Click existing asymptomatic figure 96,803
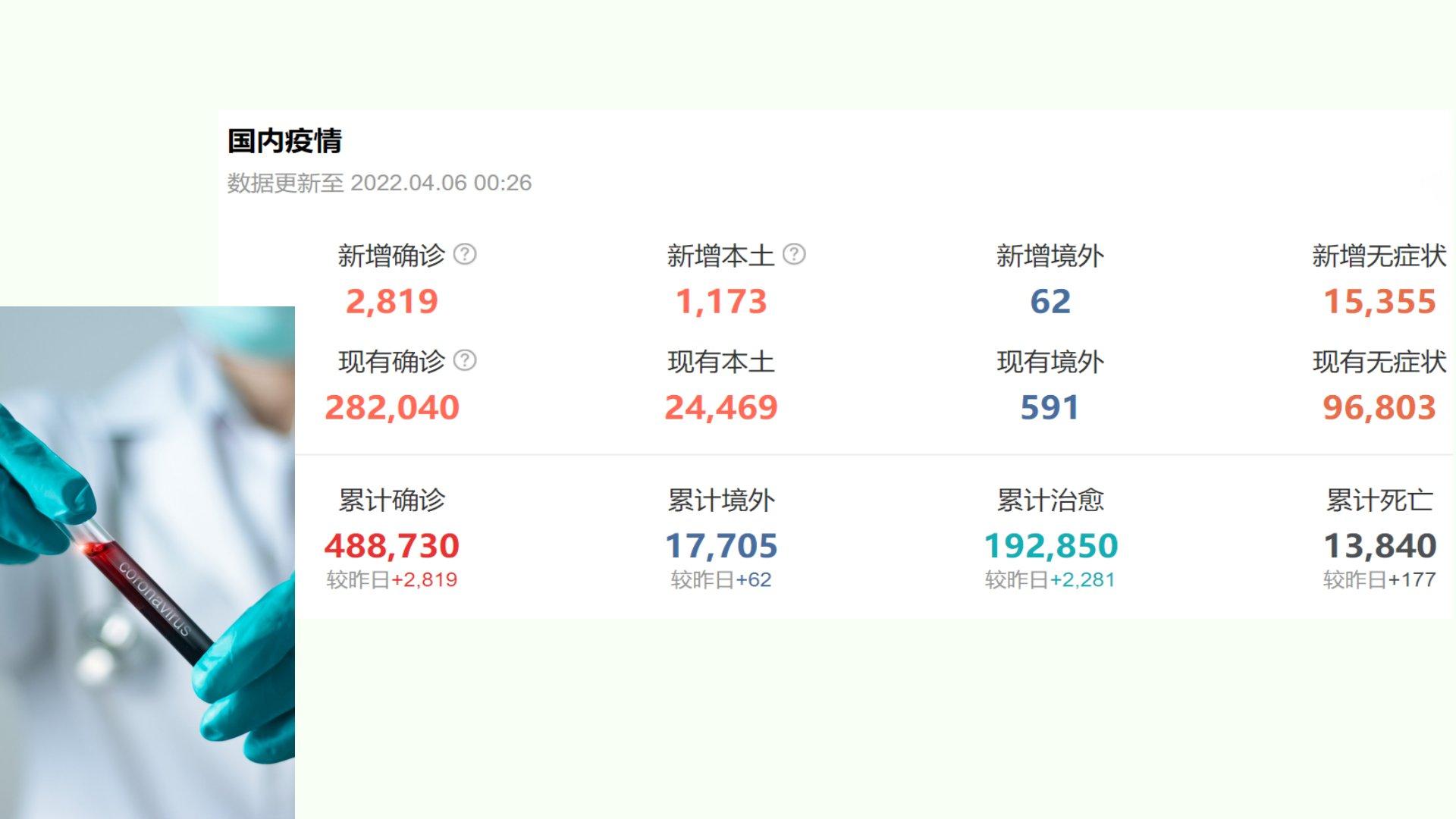The width and height of the screenshot is (1456, 819). tap(1379, 408)
